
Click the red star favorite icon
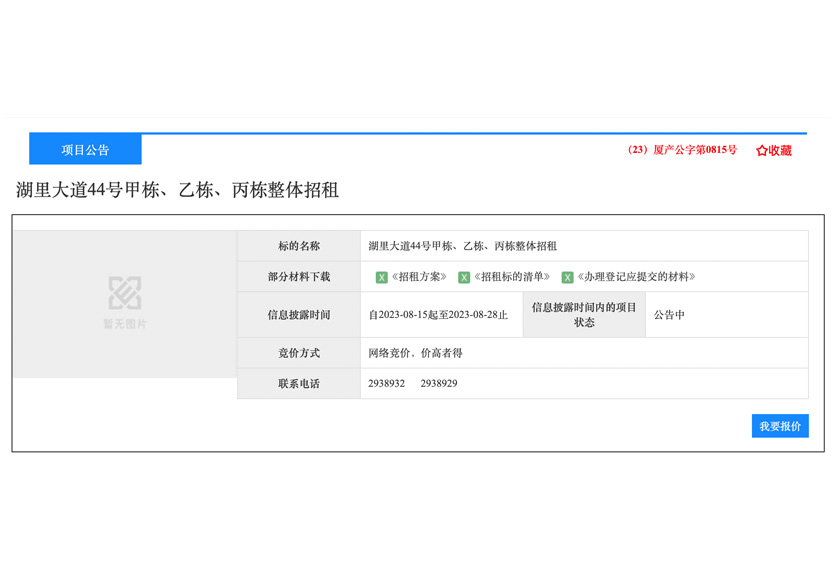pyautogui.click(x=761, y=151)
